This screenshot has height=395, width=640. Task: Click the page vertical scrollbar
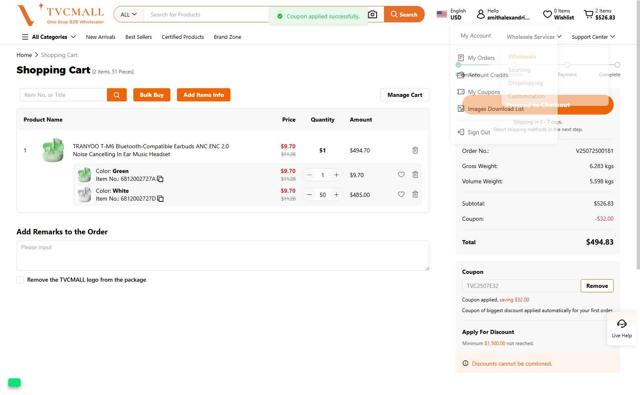click(638, 135)
